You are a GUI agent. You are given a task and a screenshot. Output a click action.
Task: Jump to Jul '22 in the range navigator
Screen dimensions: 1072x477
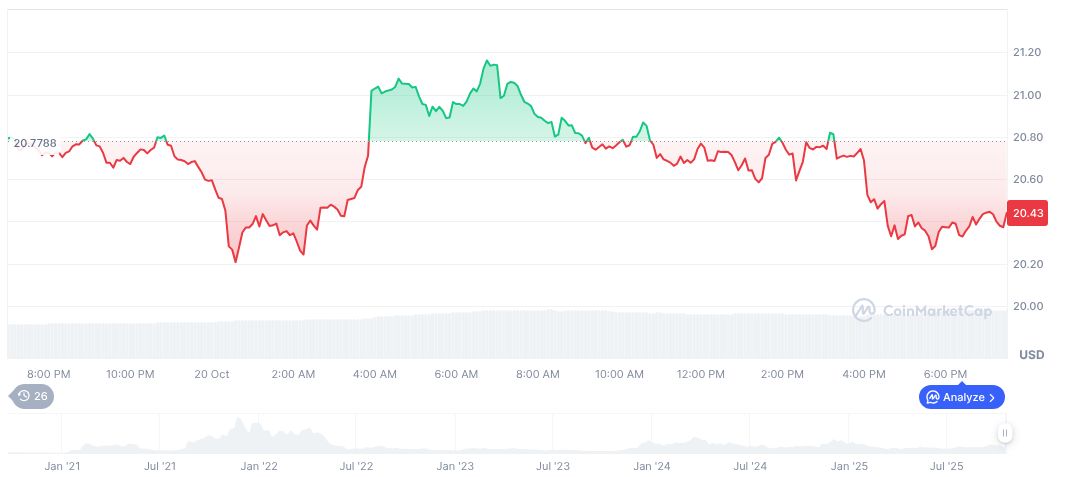357,466
